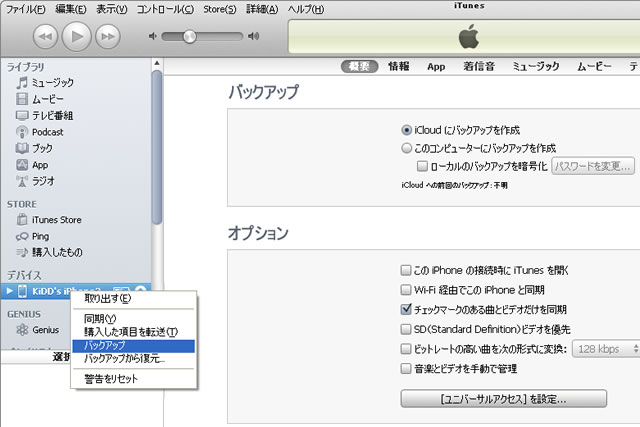Open App library via its sidebar icon
This screenshot has height=427, width=640.
click(x=22, y=165)
